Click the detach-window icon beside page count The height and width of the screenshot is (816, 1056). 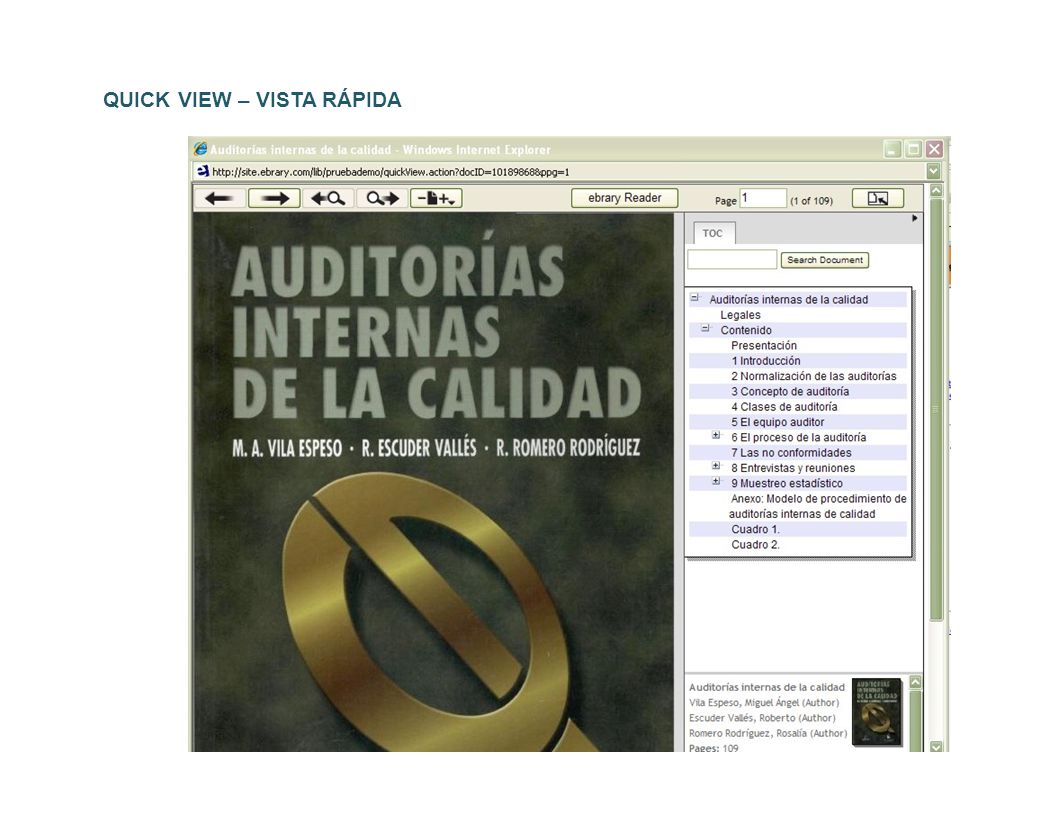point(878,198)
